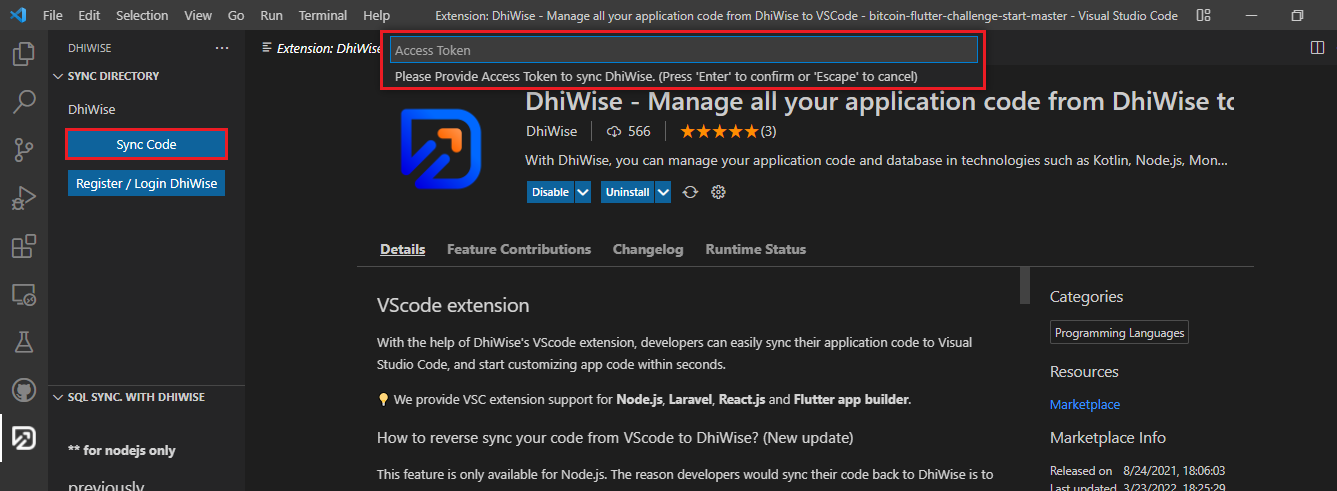The image size is (1337, 491).
Task: Open the Remote Explorer view
Action: point(24,294)
